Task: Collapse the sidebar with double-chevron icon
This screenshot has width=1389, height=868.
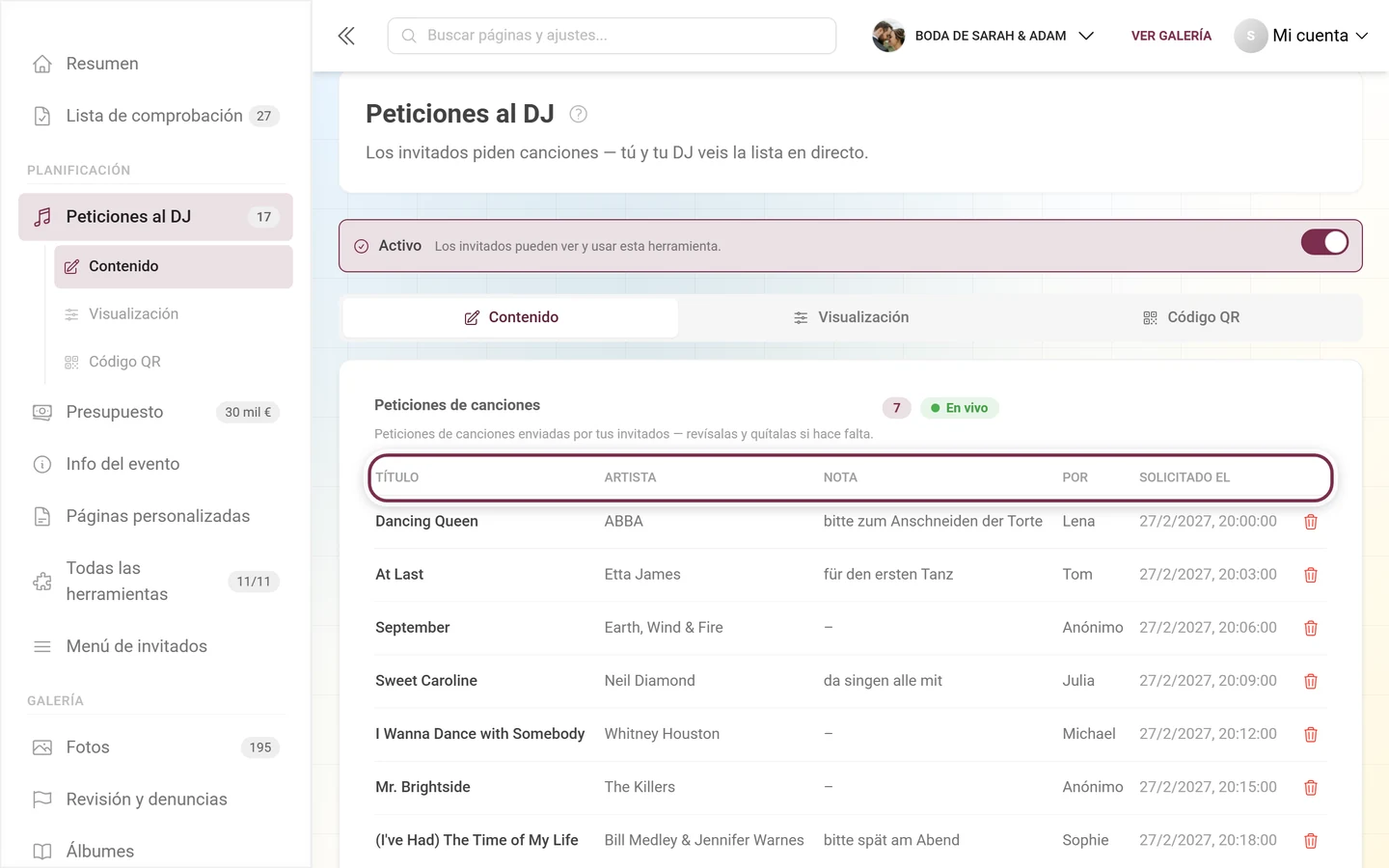Action: (x=346, y=36)
